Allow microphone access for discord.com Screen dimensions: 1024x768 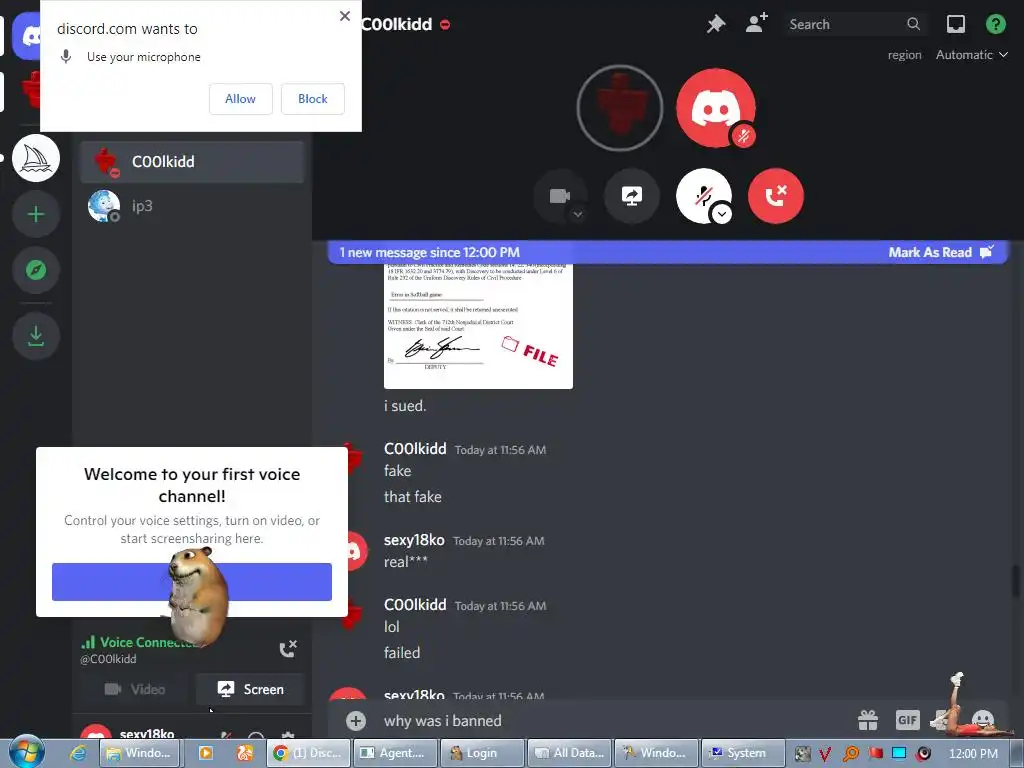point(240,99)
